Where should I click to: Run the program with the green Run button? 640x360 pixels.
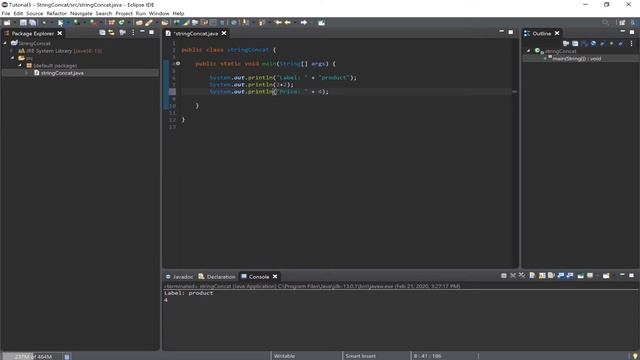(60, 23)
